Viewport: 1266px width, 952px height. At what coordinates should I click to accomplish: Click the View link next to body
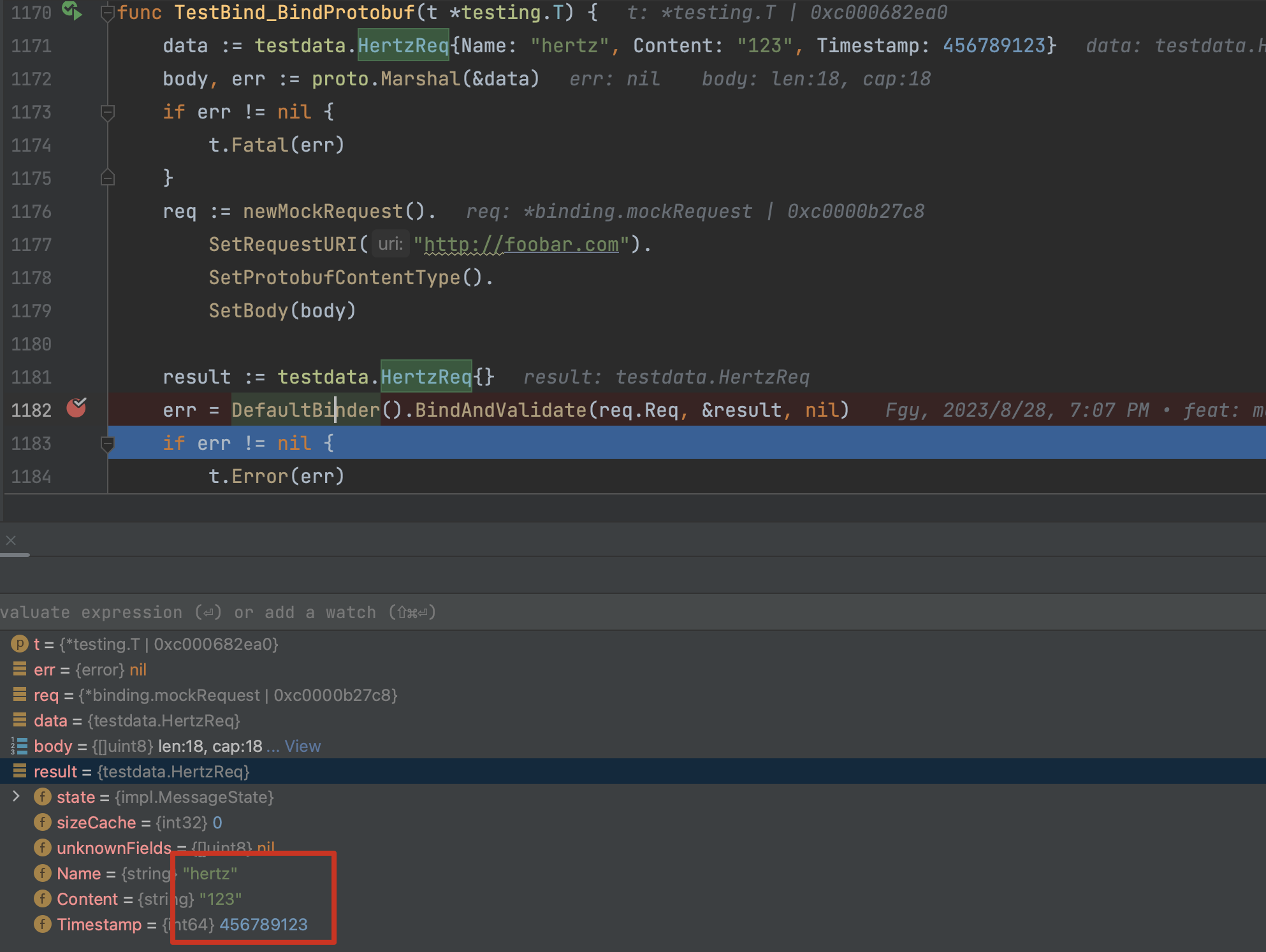(x=303, y=746)
